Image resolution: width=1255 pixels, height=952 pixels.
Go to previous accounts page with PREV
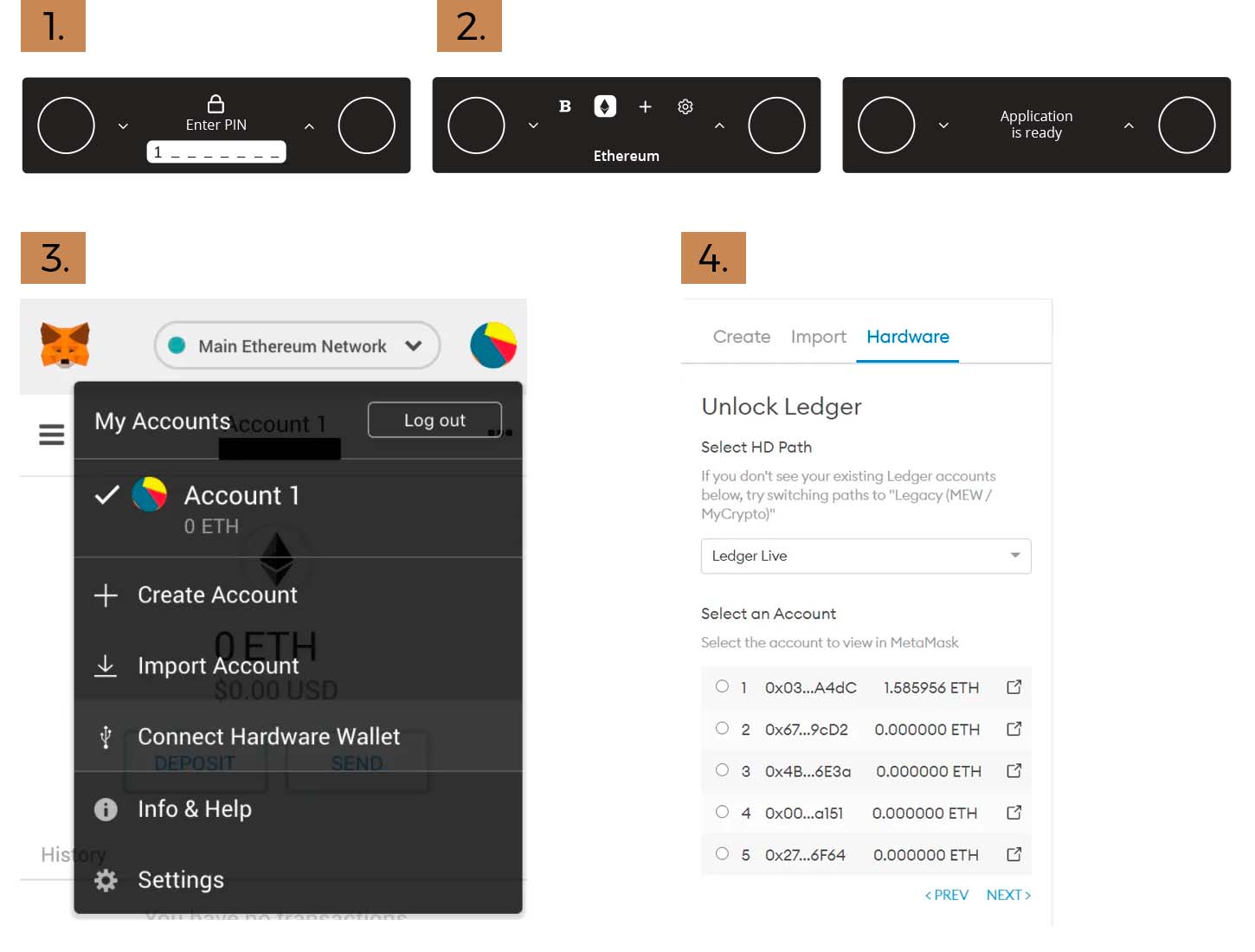pos(946,895)
